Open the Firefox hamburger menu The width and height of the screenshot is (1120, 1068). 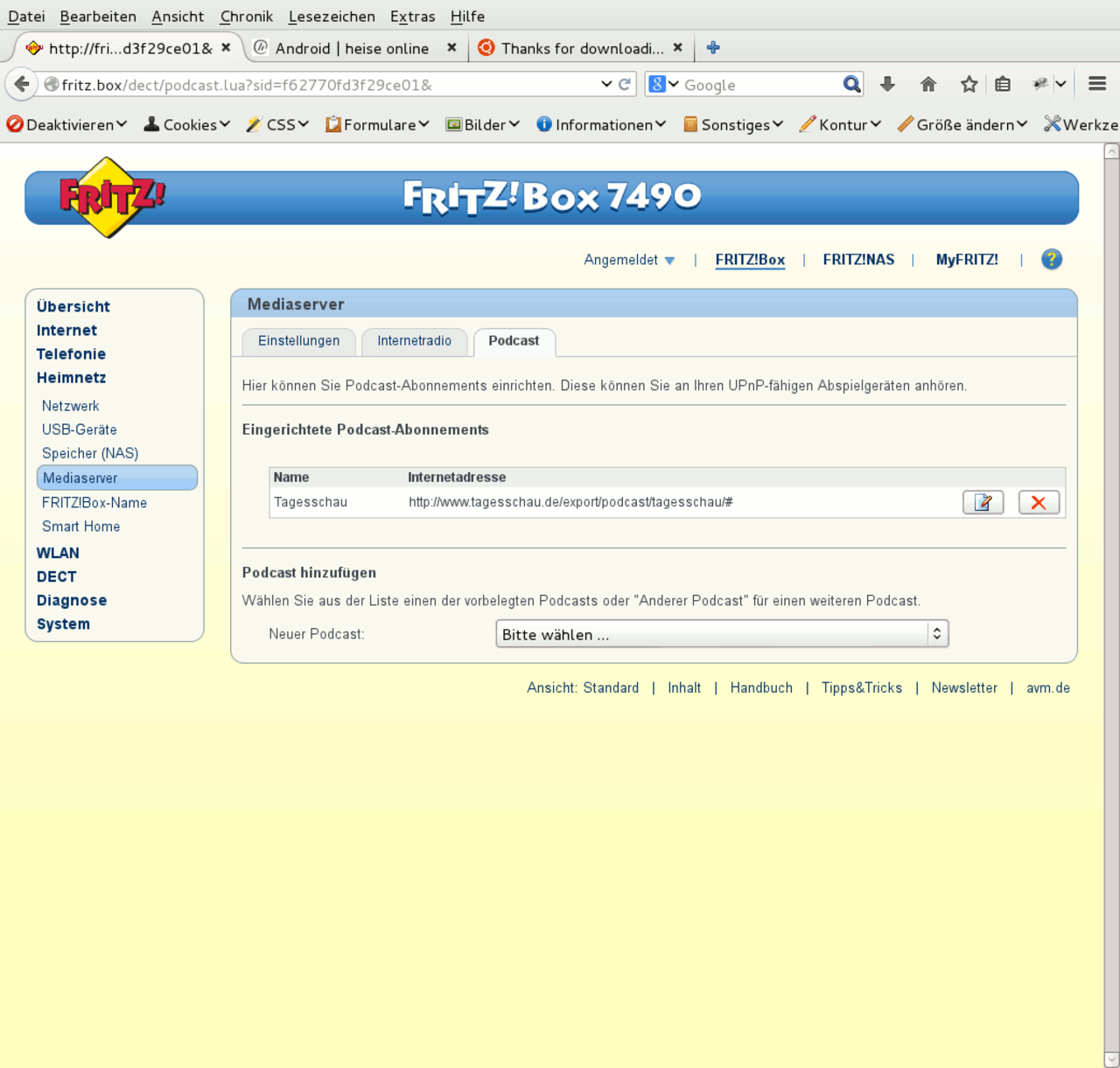pos(1097,85)
